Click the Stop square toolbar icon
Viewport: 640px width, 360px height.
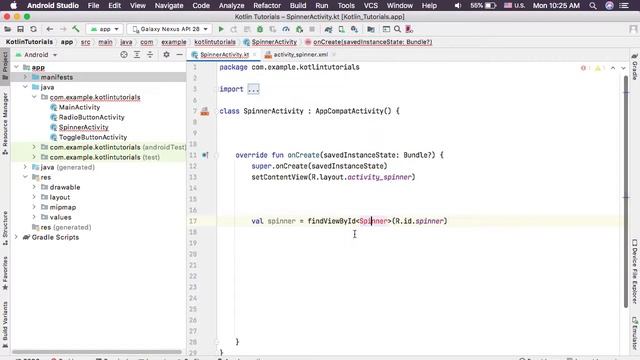(312, 29)
